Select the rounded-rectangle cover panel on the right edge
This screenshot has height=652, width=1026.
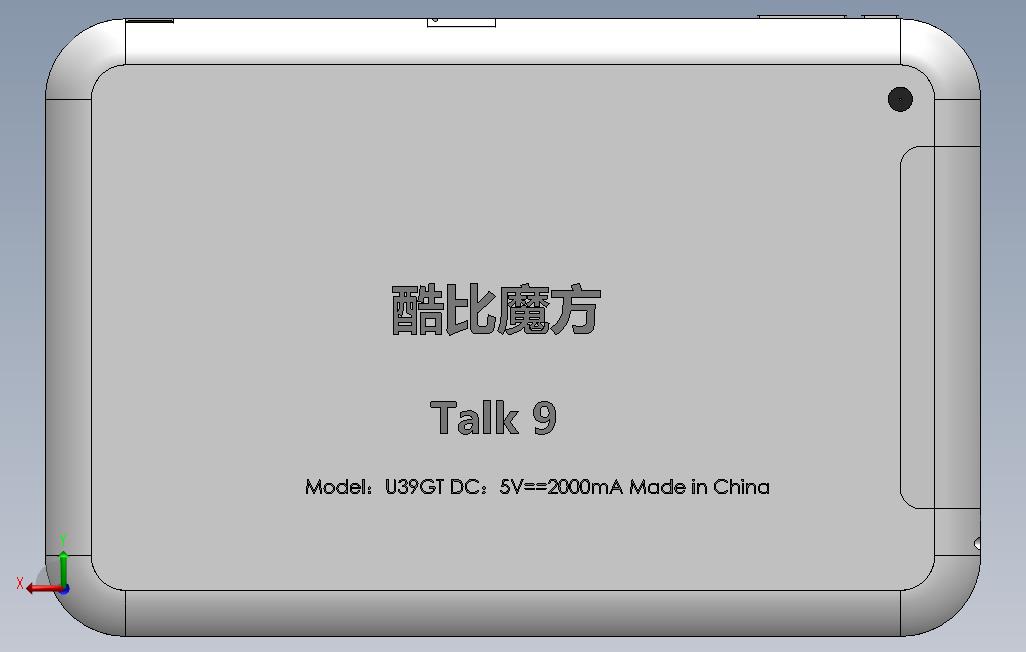940,327
